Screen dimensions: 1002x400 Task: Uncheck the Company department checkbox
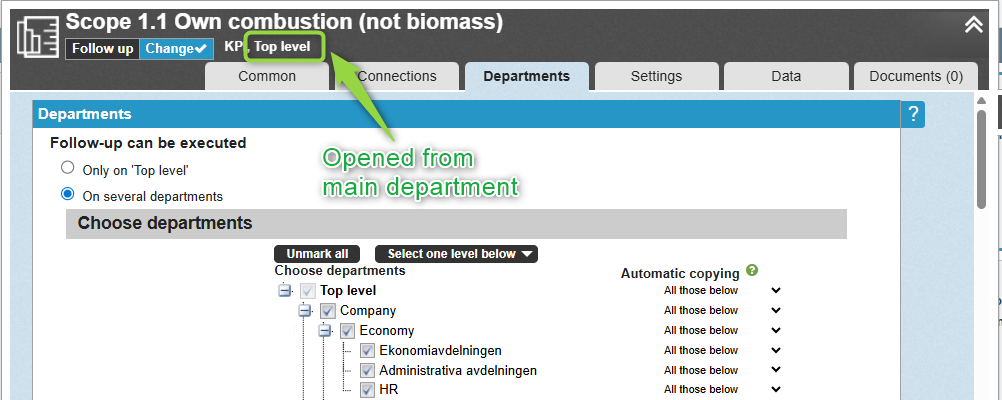coord(328,311)
